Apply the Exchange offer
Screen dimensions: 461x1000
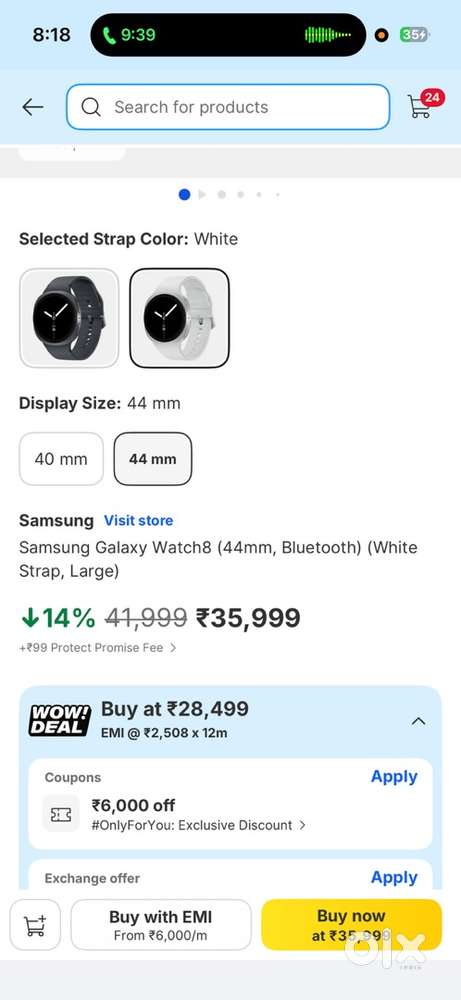click(x=394, y=878)
